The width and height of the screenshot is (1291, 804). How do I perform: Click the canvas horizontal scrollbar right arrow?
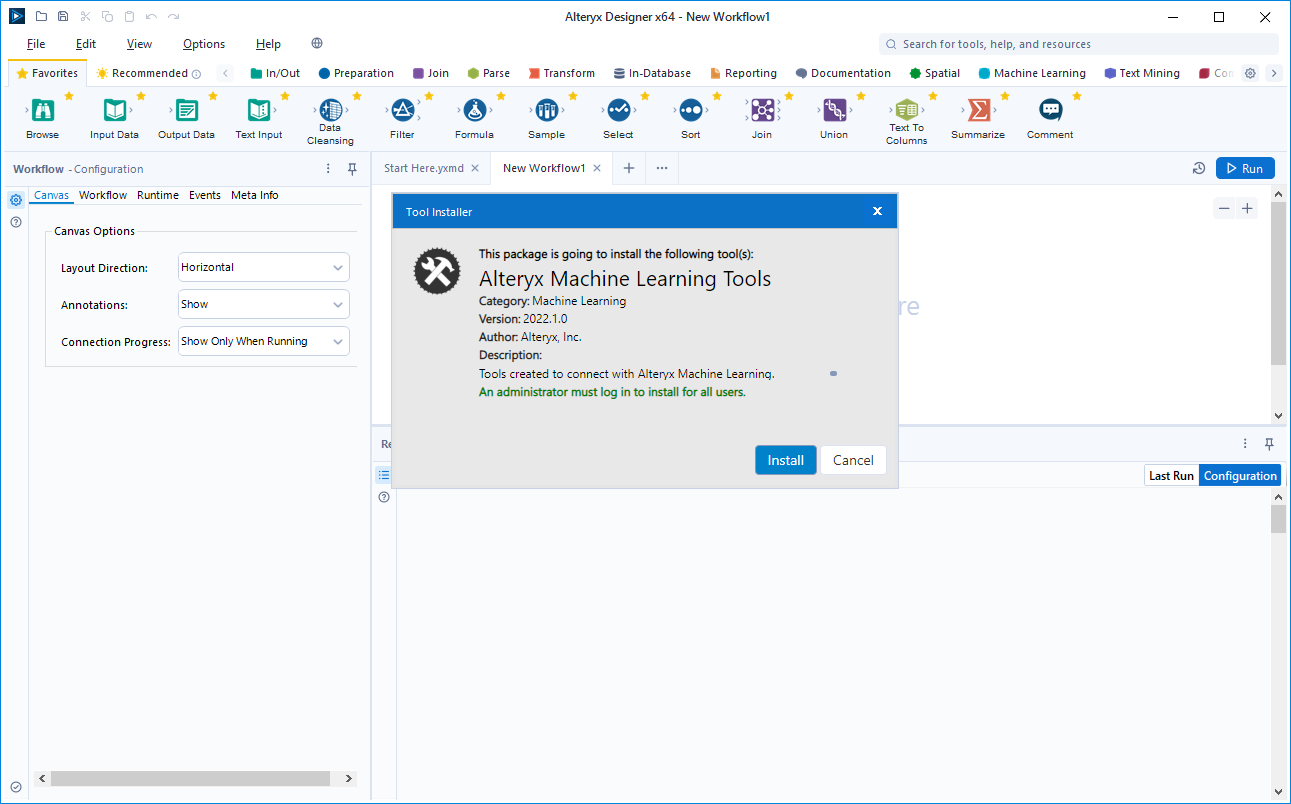click(347, 778)
